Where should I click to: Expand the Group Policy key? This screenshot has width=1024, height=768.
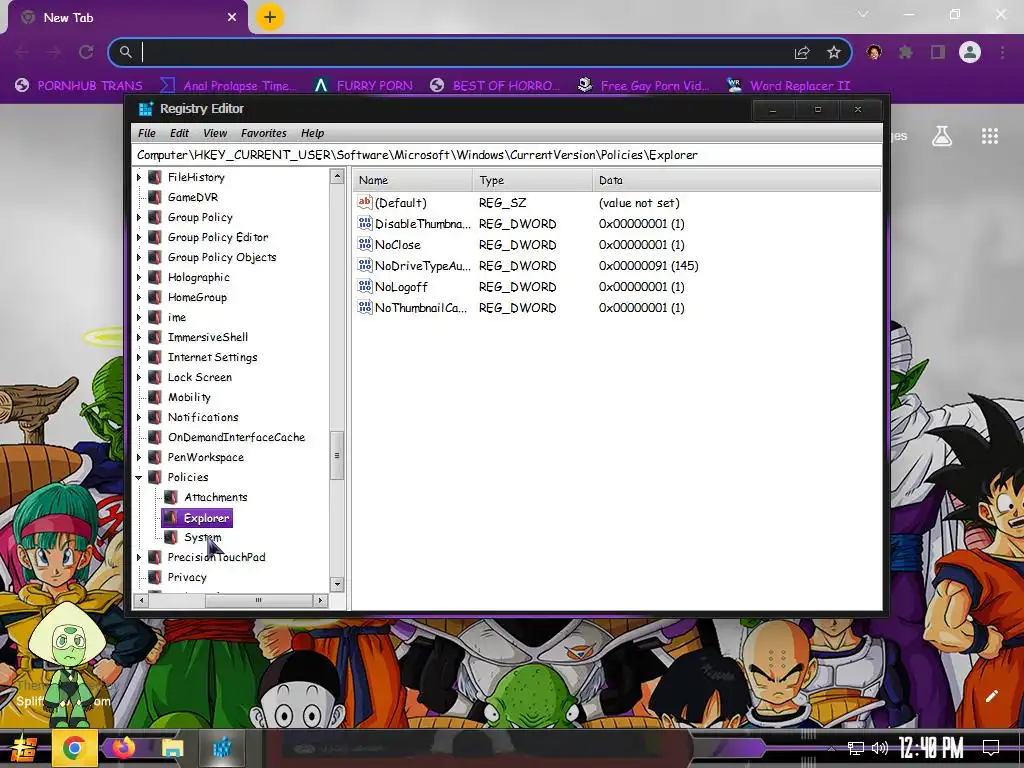click(x=139, y=217)
